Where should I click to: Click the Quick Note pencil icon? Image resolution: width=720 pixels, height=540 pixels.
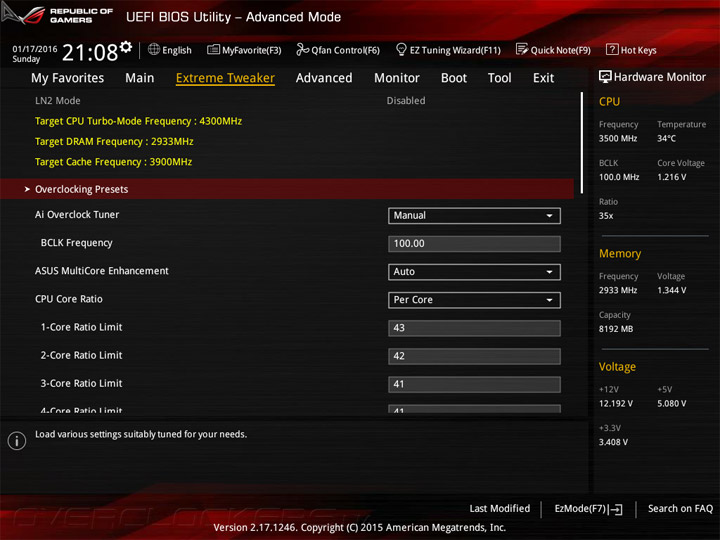click(522, 50)
